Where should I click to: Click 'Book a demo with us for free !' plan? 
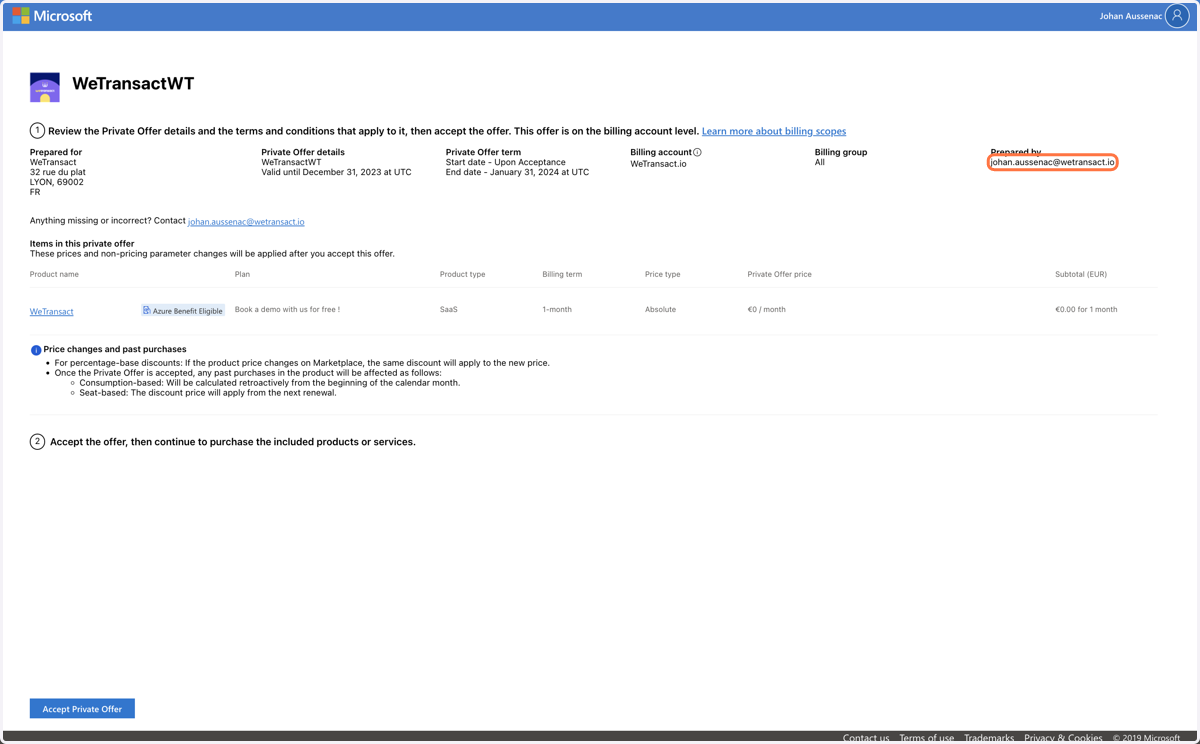(x=287, y=310)
